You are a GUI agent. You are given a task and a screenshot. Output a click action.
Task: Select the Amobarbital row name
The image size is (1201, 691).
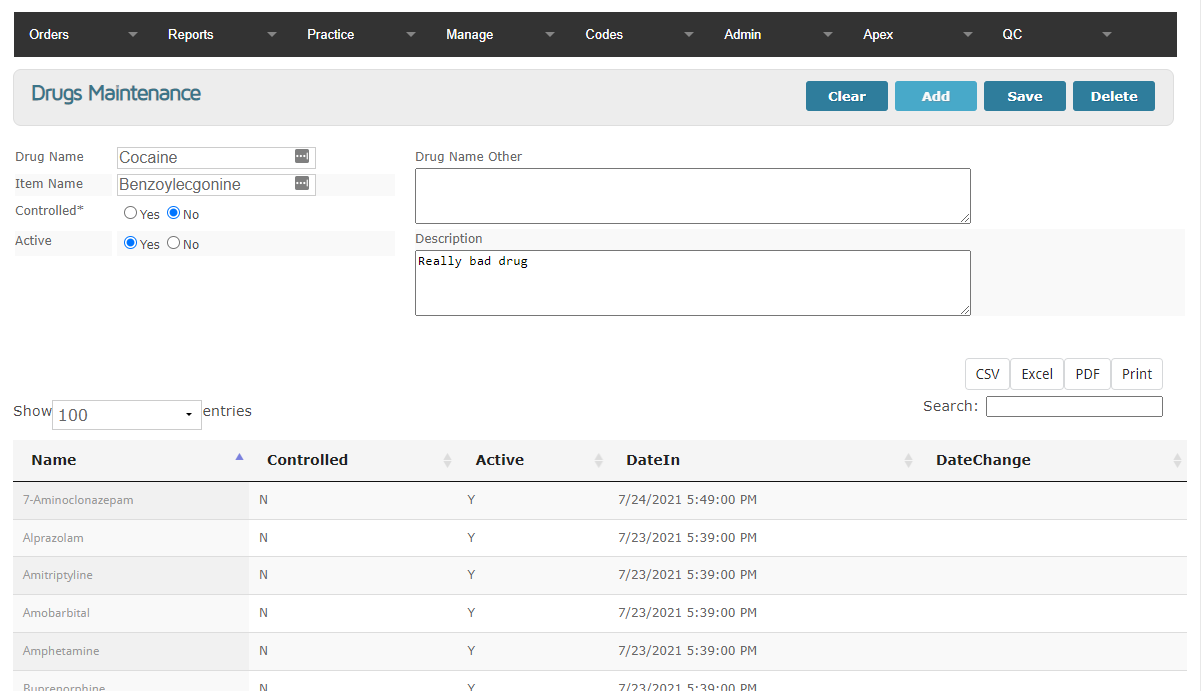point(56,613)
